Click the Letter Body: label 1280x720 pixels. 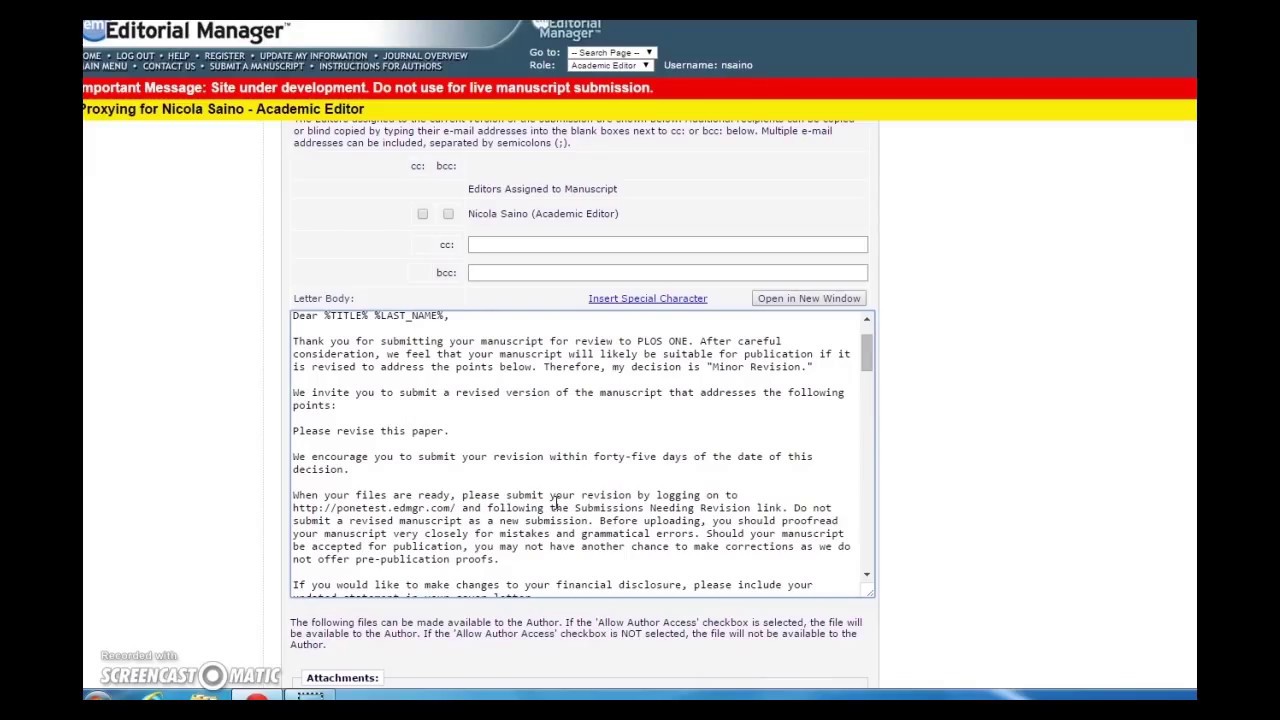pyautogui.click(x=323, y=298)
